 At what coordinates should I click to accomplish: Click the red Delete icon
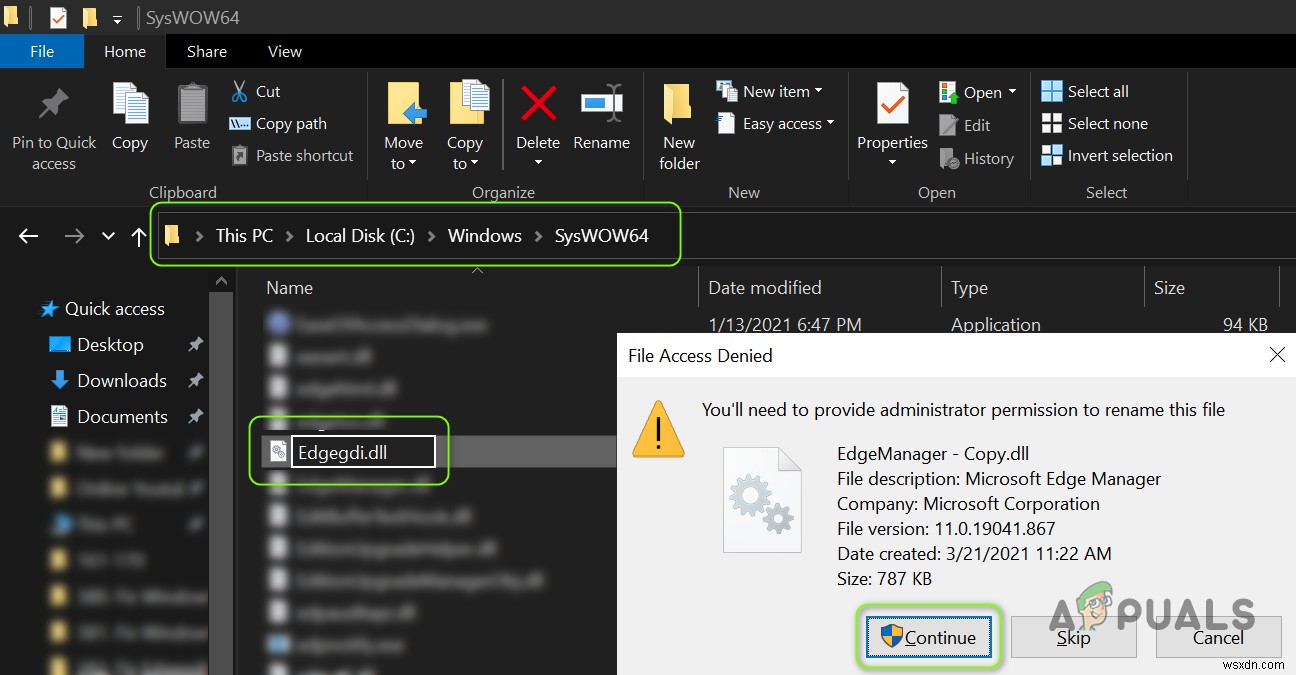(538, 105)
